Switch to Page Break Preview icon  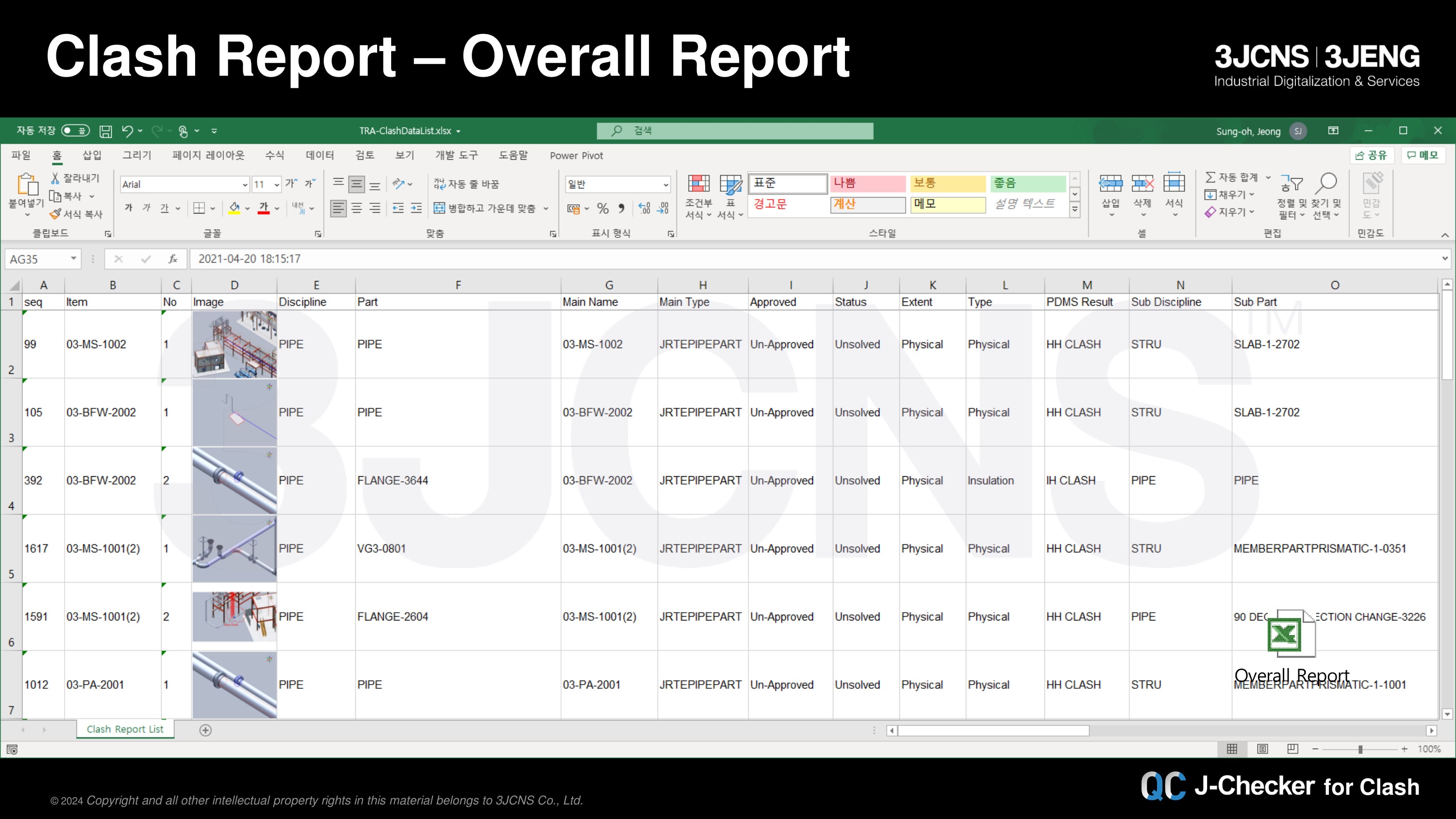click(1292, 749)
